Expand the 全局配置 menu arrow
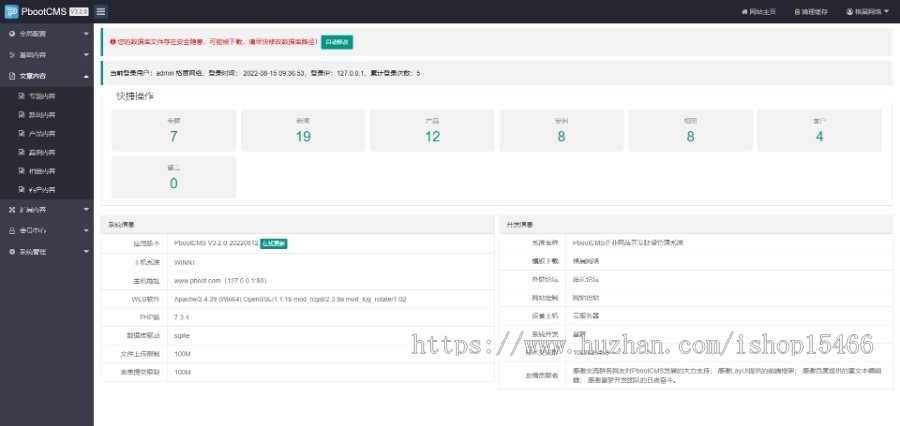The width and height of the screenshot is (900, 426). coord(86,34)
